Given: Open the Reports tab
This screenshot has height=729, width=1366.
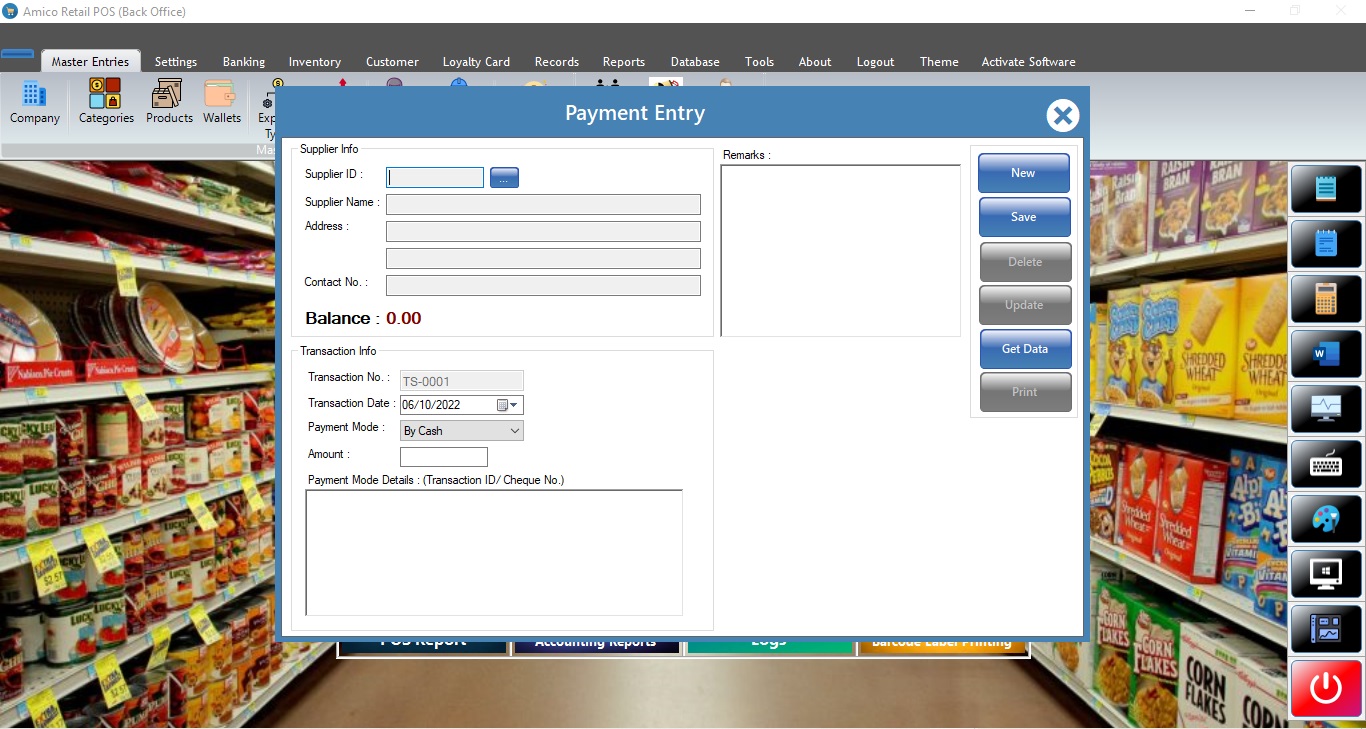Looking at the screenshot, I should click(x=623, y=62).
